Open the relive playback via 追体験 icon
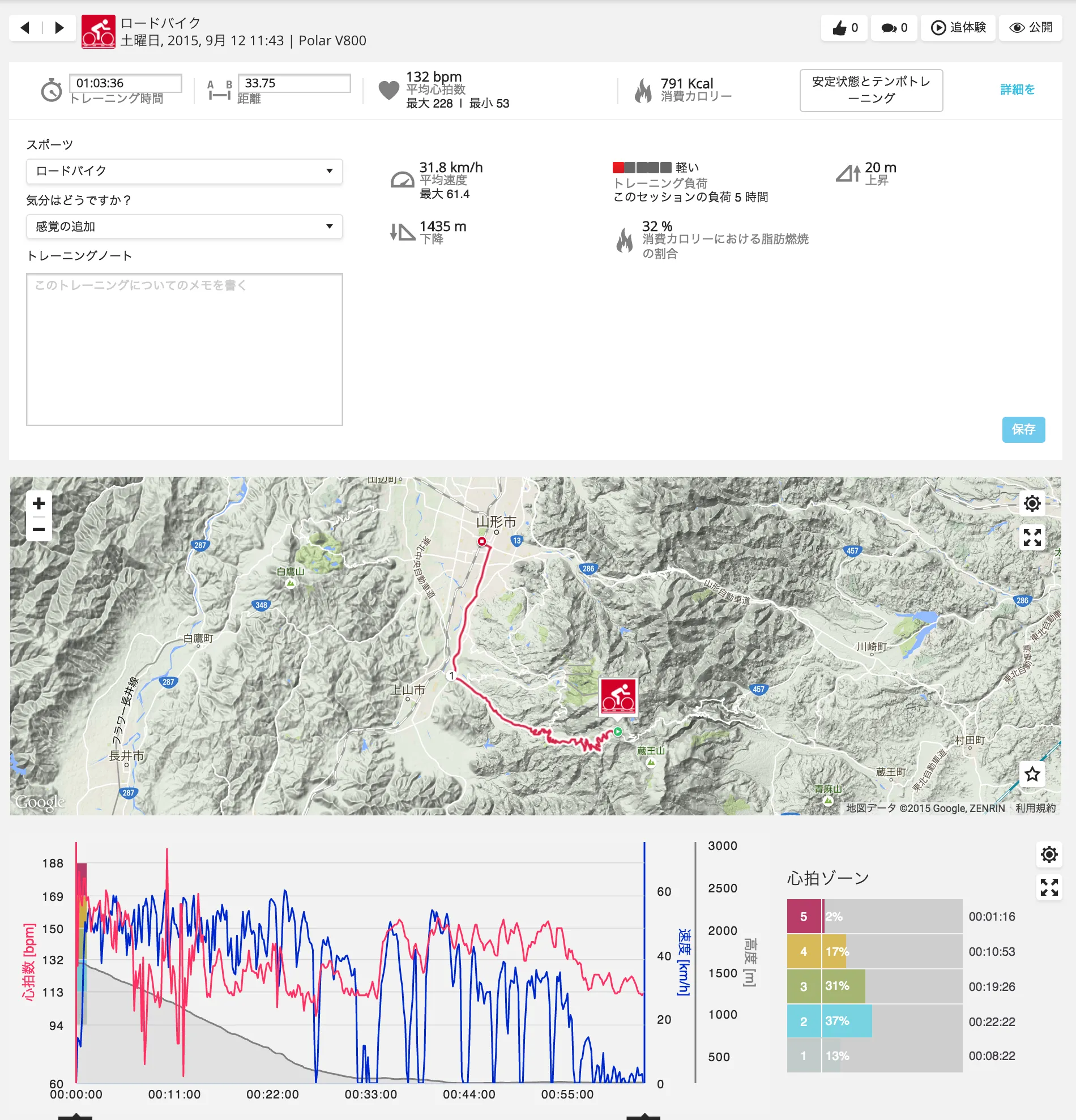 (939, 27)
